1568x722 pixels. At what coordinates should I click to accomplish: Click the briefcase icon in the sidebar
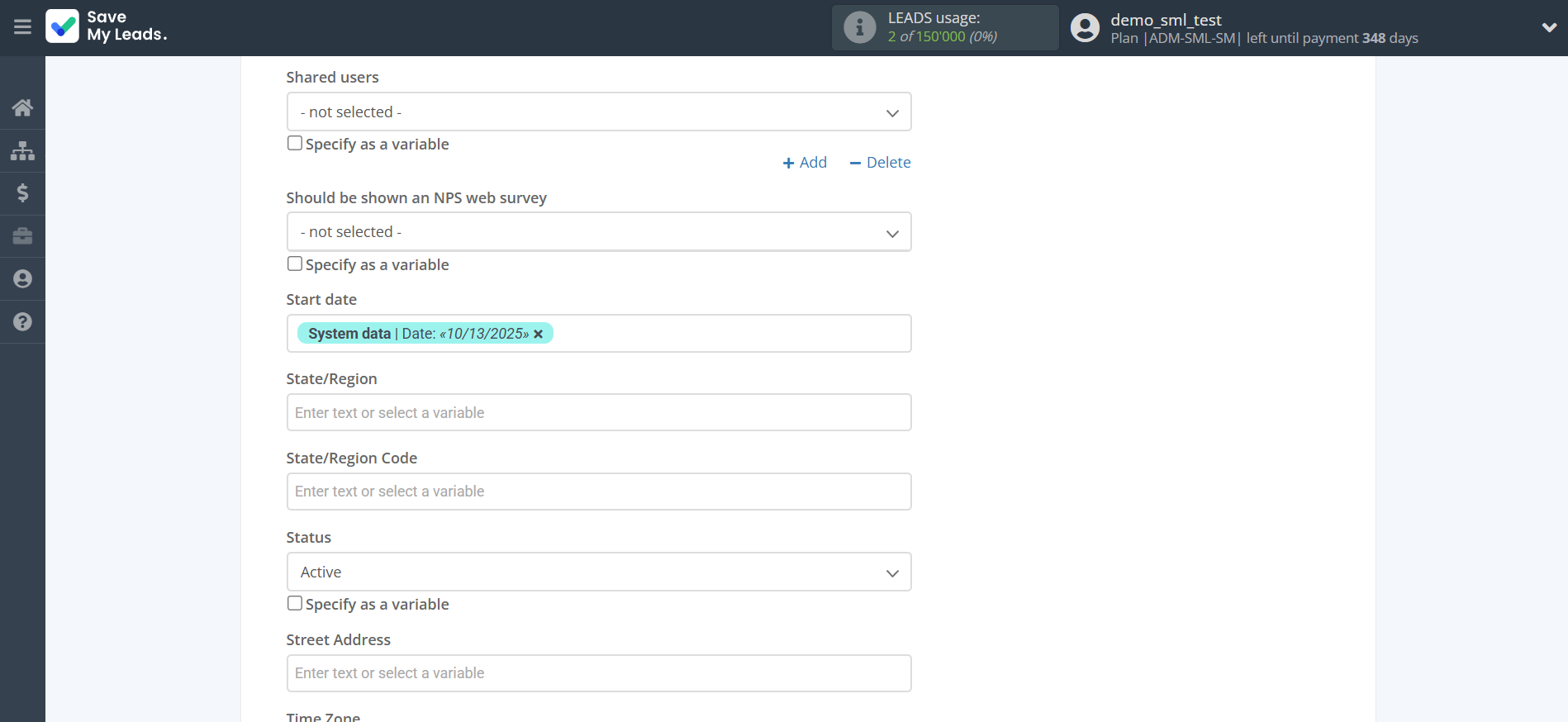click(x=22, y=236)
